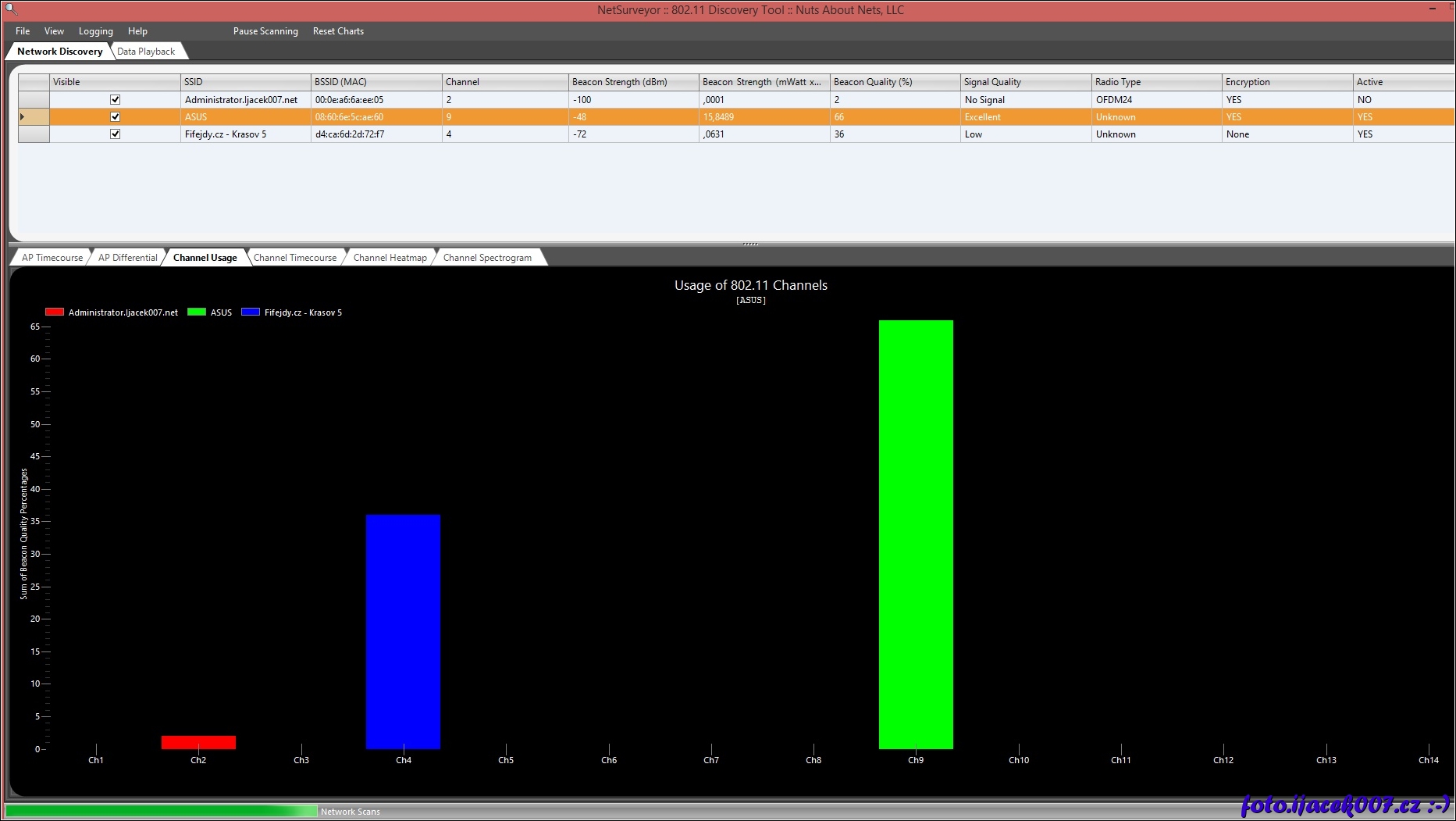Click the Network Scans progress bar
The width and height of the screenshot is (1456, 821).
(162, 812)
